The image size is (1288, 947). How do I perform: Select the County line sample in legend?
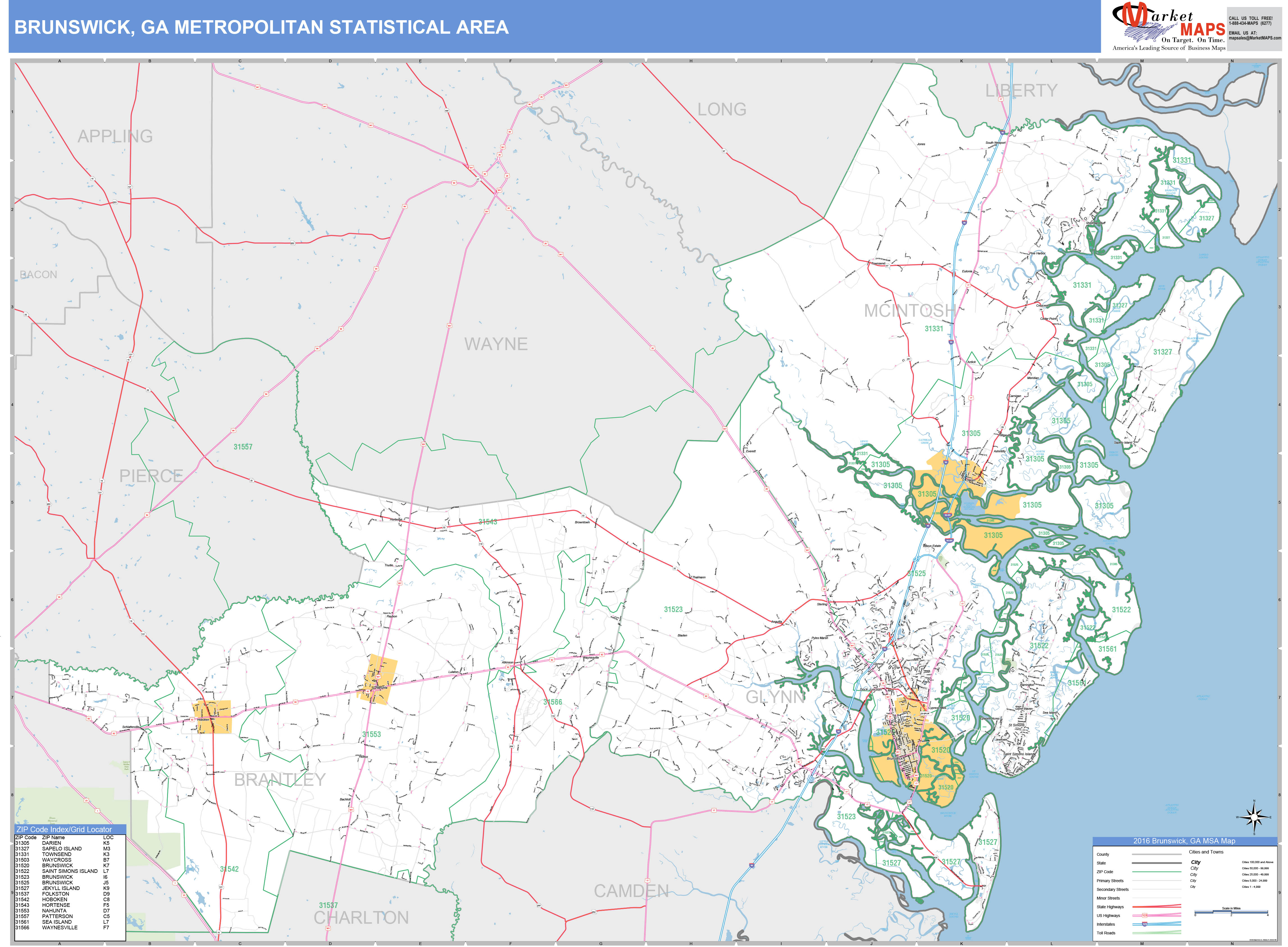(1157, 855)
